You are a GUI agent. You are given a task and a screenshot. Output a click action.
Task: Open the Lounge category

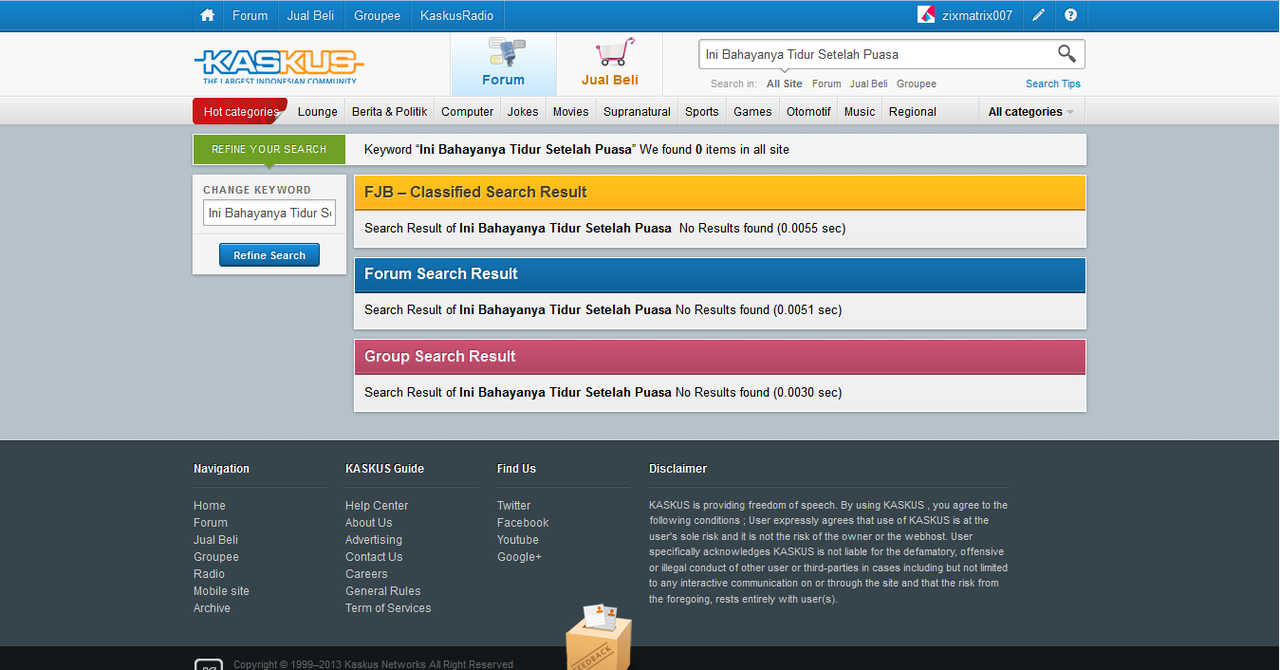318,112
